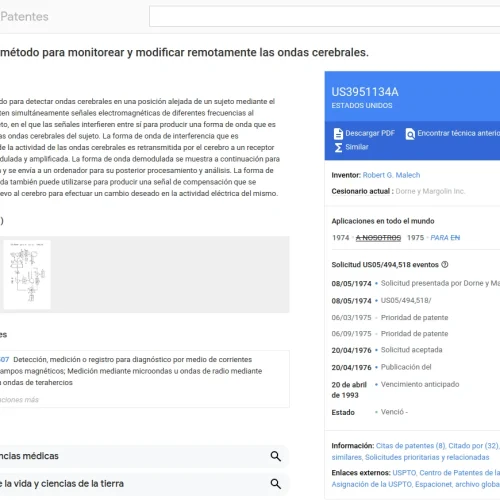Click the Dorne y Margolin Inc. assignee text
Screen dimensions: 500x500
430,191
